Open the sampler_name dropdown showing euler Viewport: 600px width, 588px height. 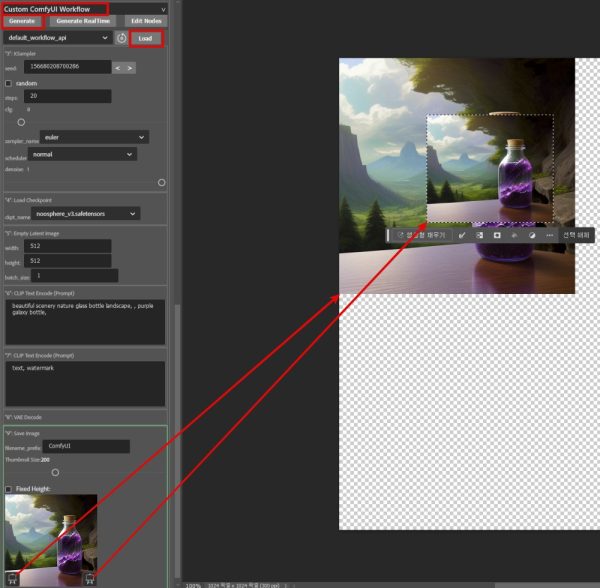(x=95, y=137)
